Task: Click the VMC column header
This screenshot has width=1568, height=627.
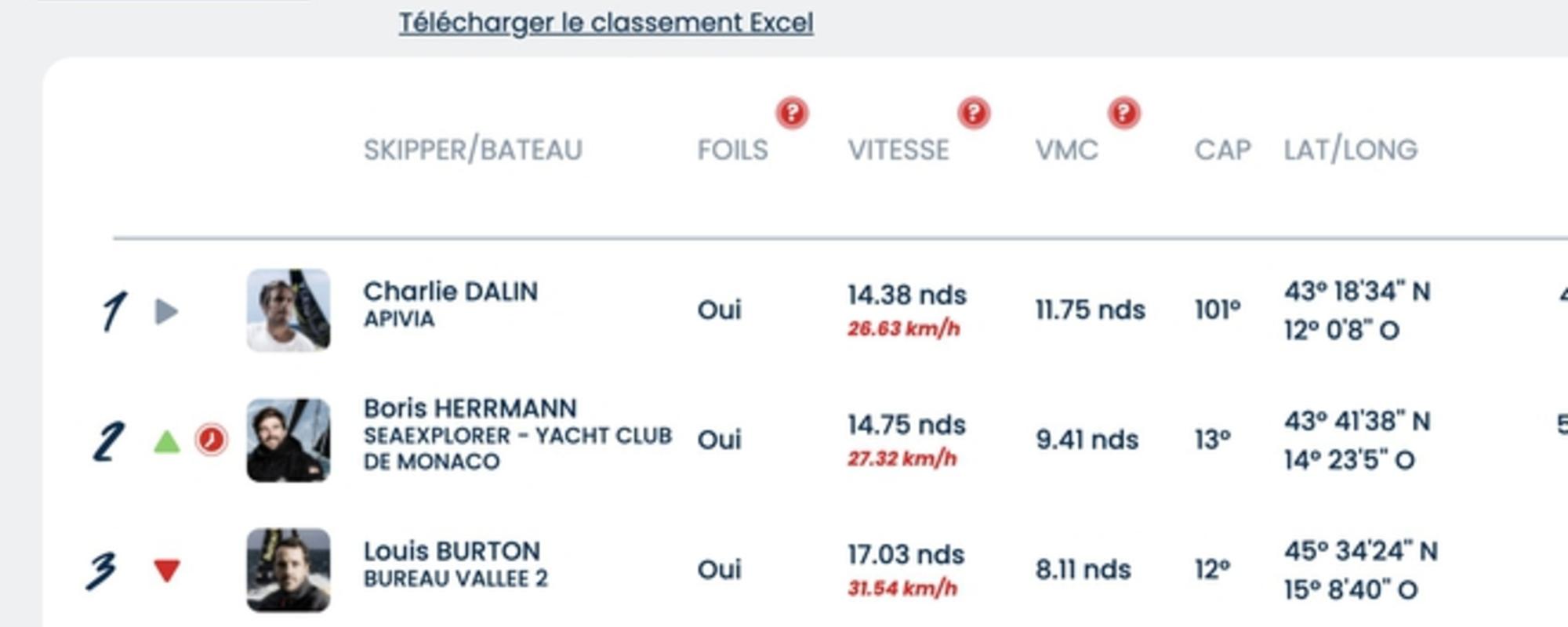Action: [x=1066, y=150]
